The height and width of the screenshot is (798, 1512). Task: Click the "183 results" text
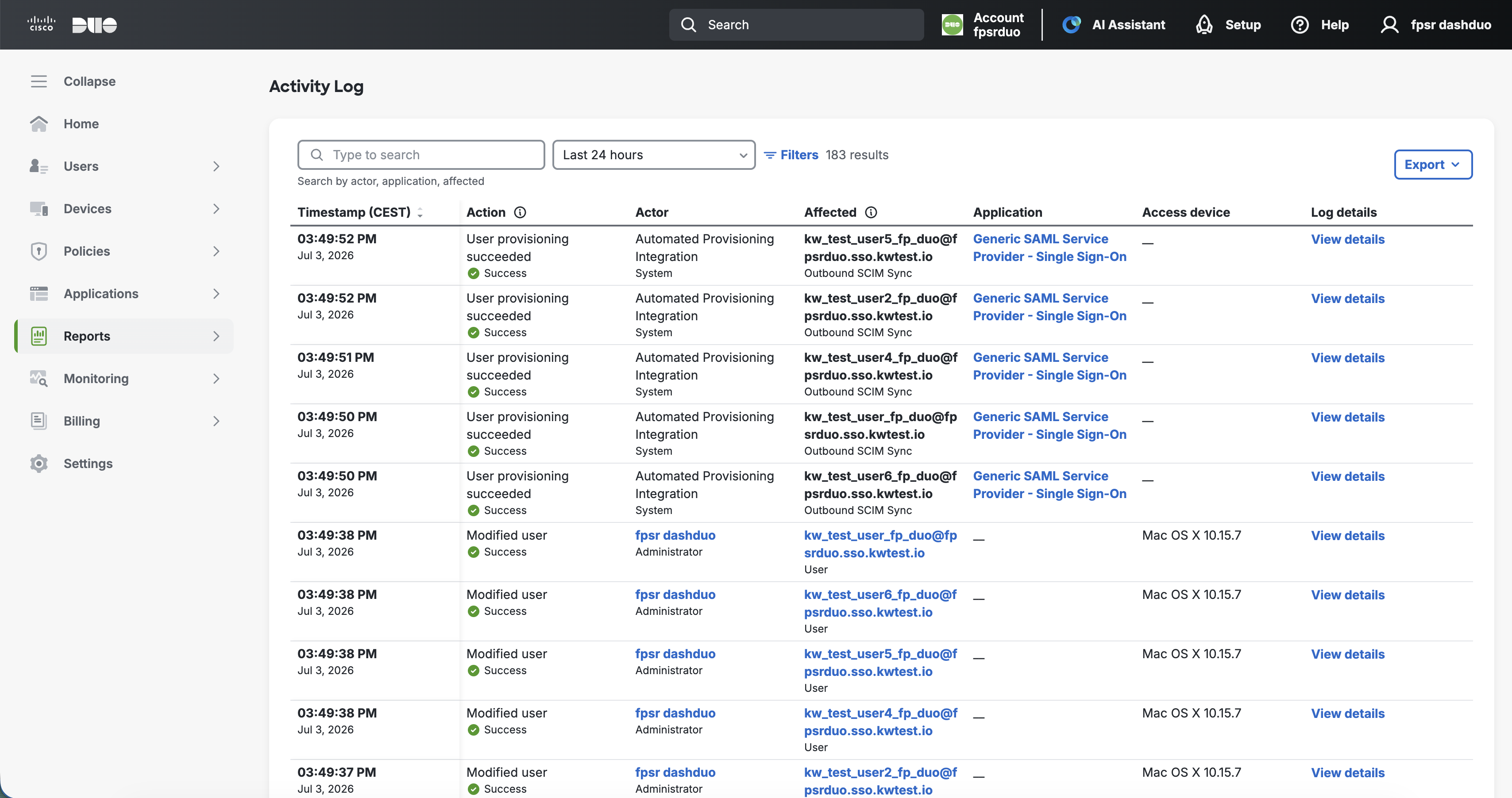click(x=857, y=155)
